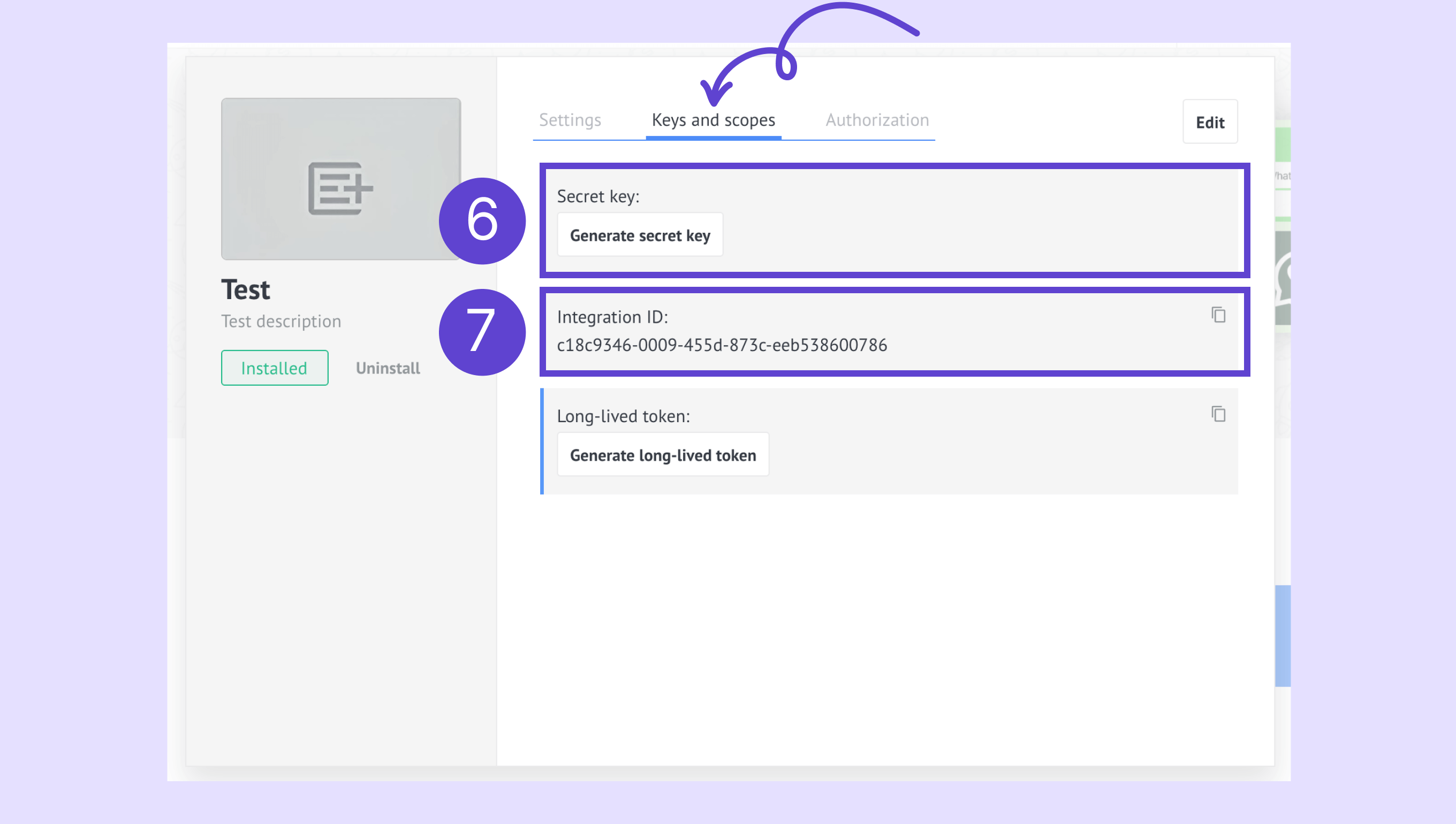
Task: Click the Long-lived token label
Action: 623,416
